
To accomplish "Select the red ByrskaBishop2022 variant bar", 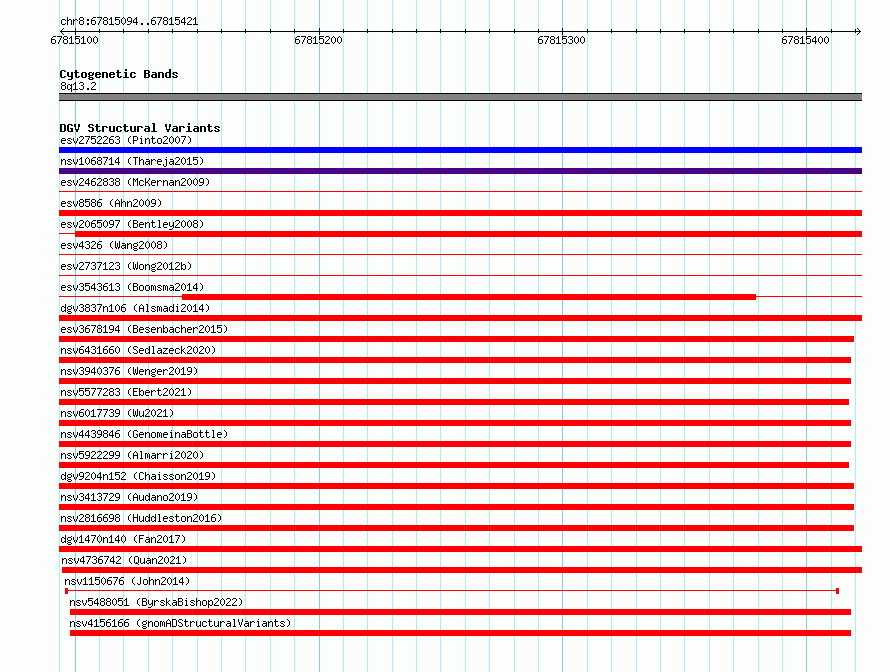I will coord(460,612).
